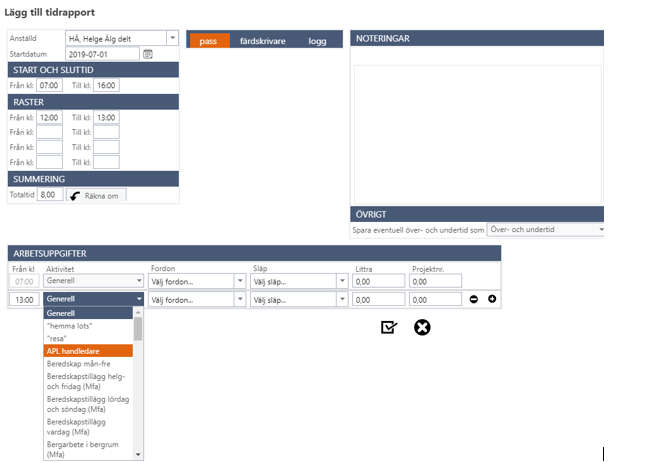Select Beredskapstillägg lördag och söndag (Mfa)
Screen dimensions: 655x463
pos(88,404)
